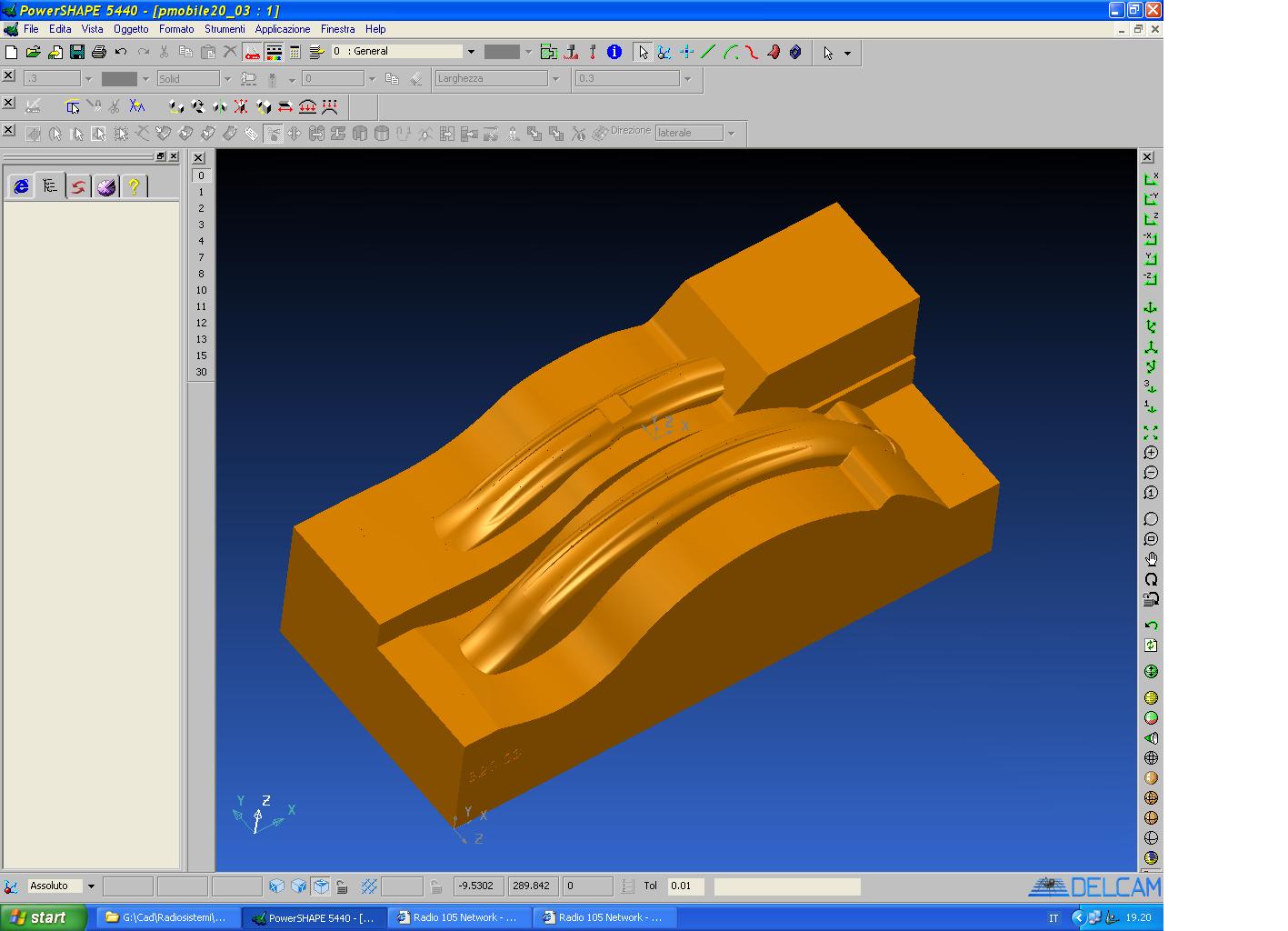Image resolution: width=1288 pixels, height=931 pixels.
Task: Click the Undo arrow icon
Action: [x=121, y=53]
